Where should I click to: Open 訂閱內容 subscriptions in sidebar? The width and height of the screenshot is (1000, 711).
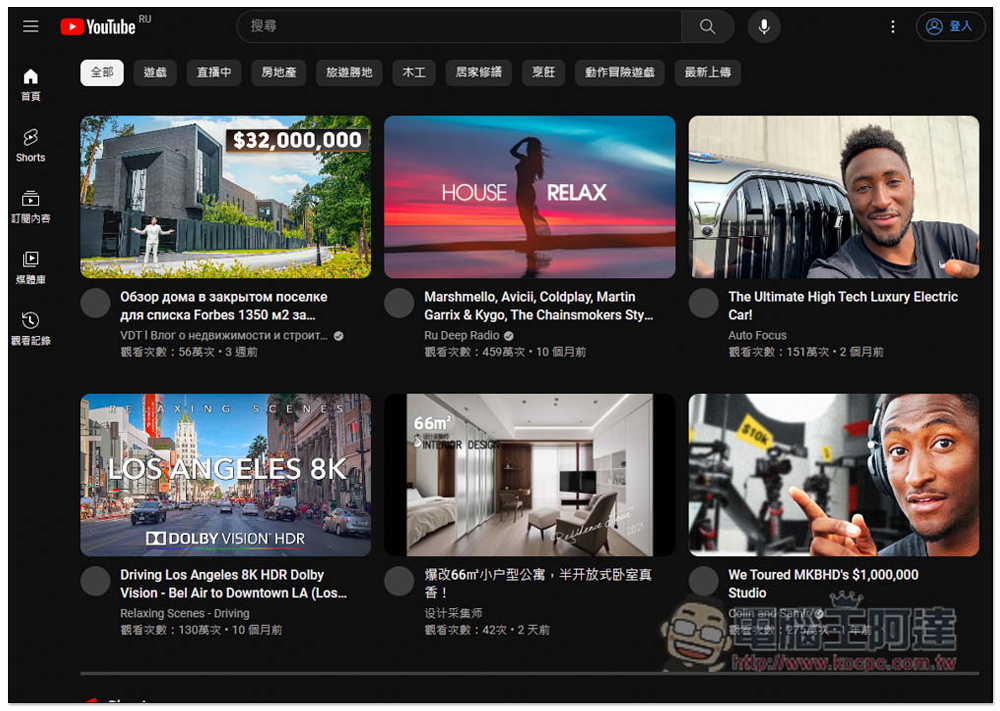pyautogui.click(x=31, y=206)
